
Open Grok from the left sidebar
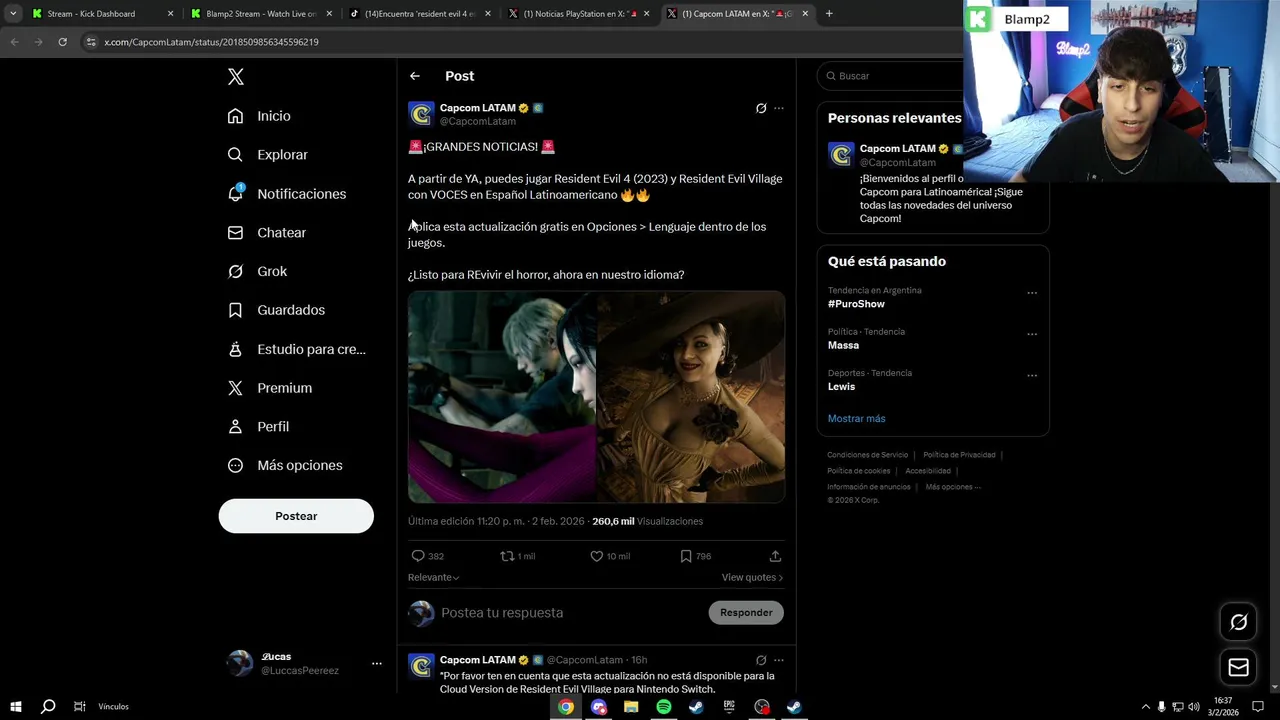click(x=257, y=271)
